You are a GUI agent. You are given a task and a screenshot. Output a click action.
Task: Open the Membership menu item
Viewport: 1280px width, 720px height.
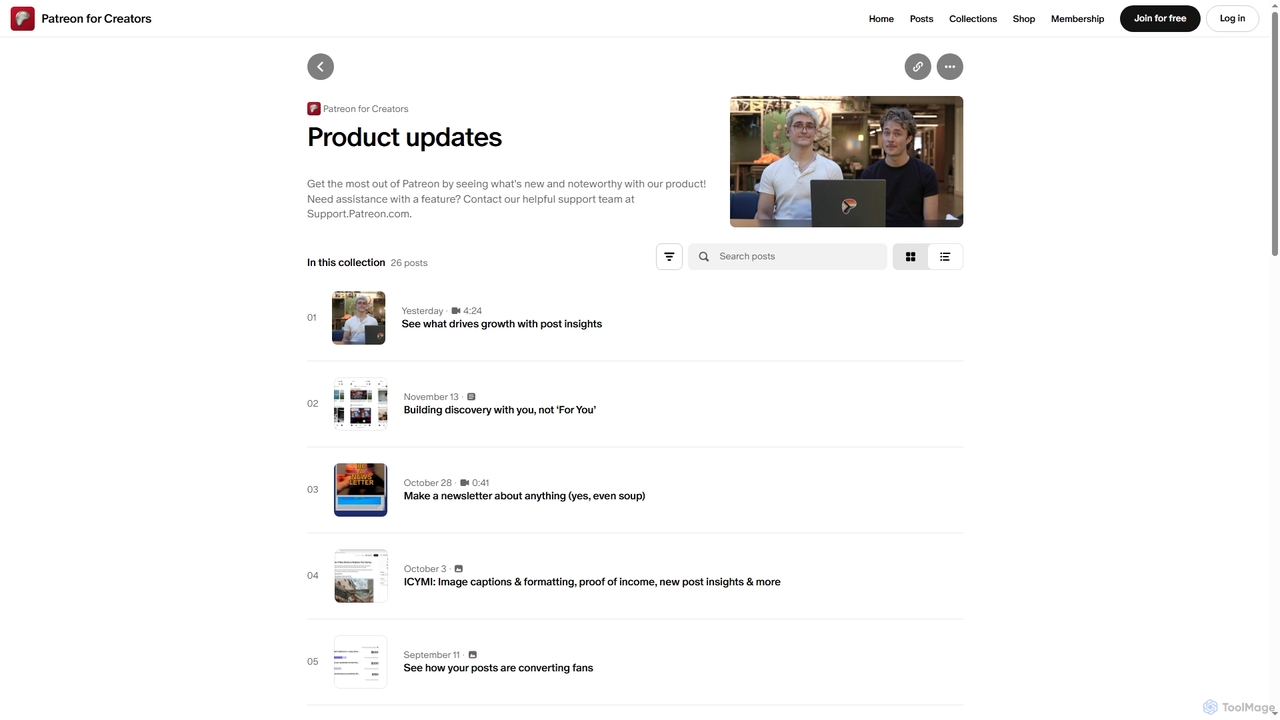[1077, 19]
